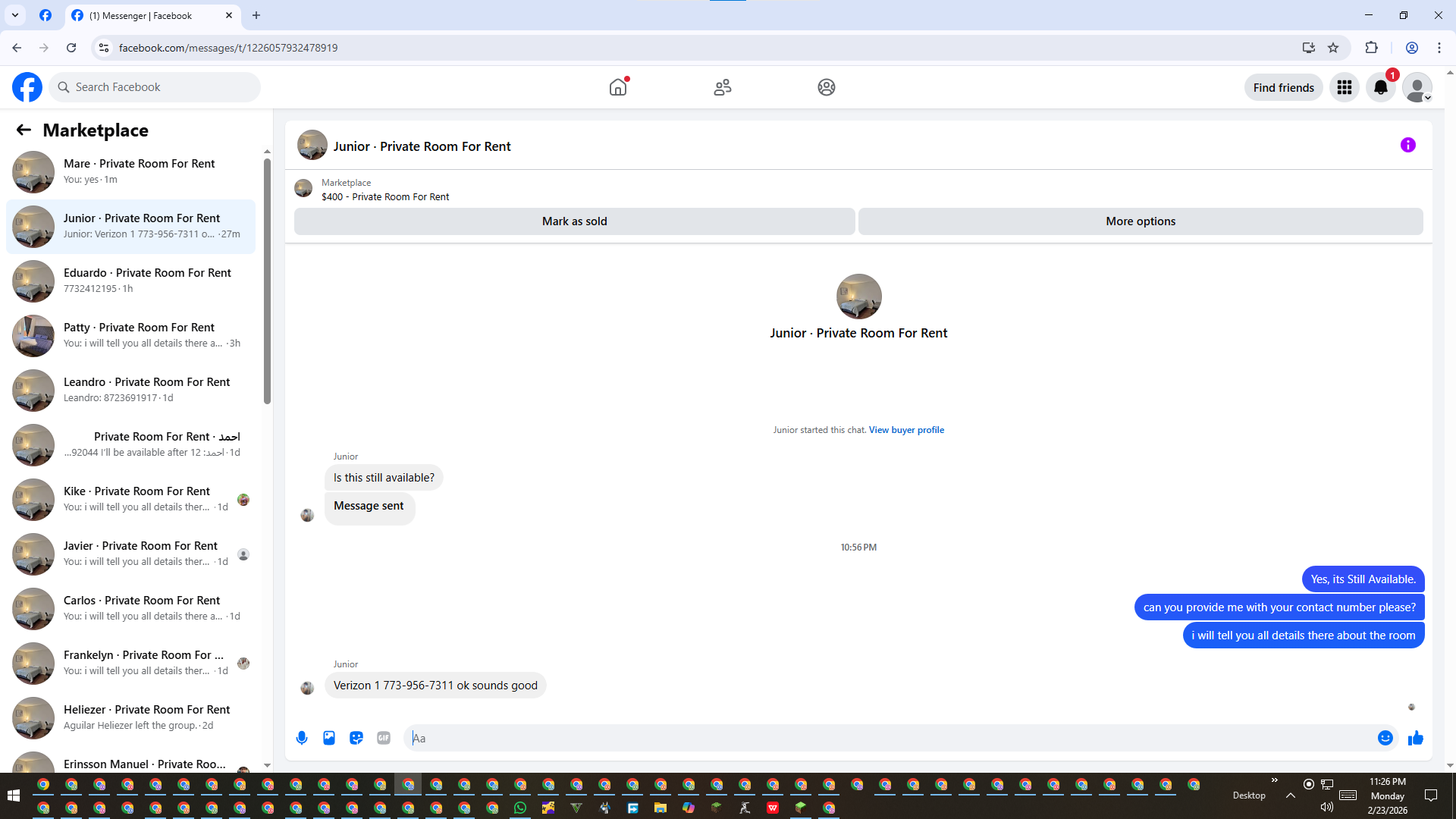Open conversation information purple icon
1456x819 pixels.
coord(1407,145)
